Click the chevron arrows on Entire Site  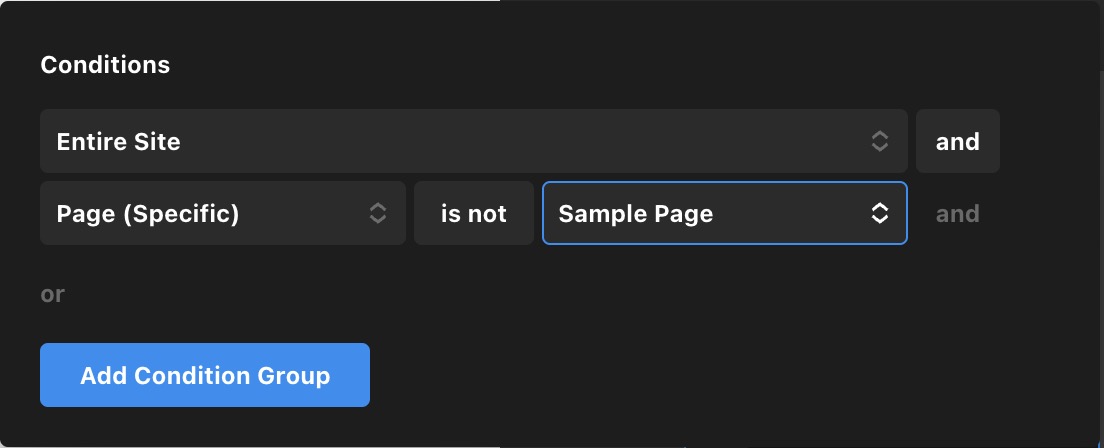click(x=879, y=141)
